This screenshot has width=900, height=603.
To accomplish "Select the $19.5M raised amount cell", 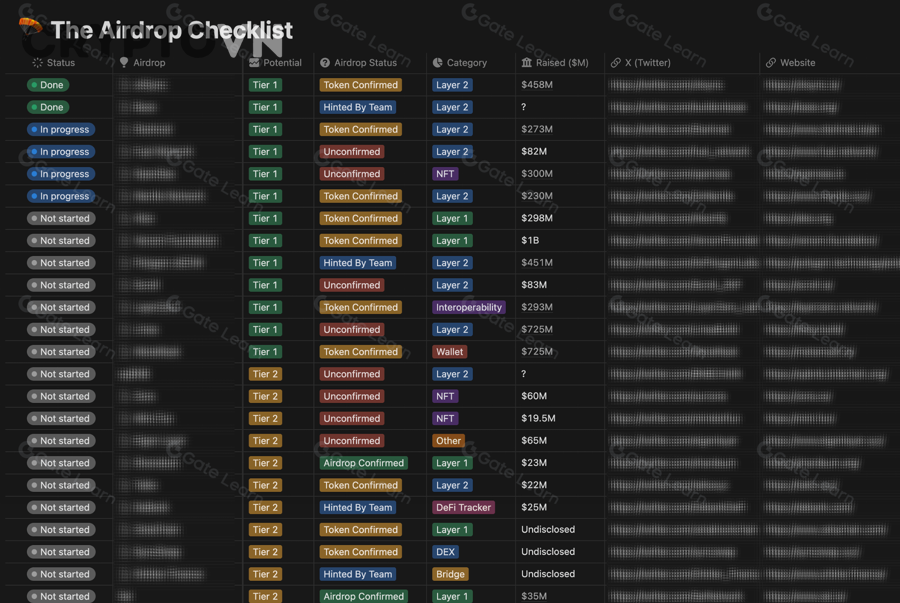I will (x=538, y=419).
